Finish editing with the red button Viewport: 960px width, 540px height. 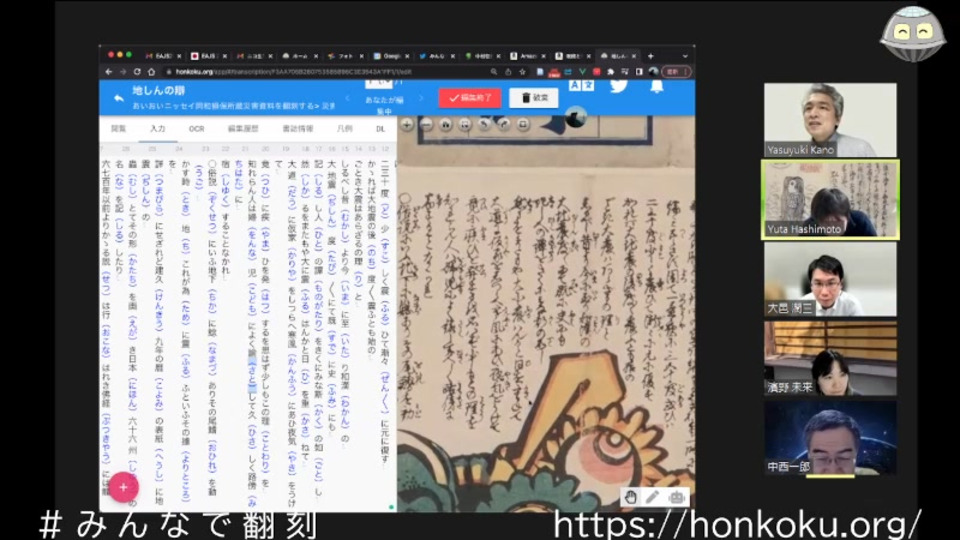pyautogui.click(x=470, y=98)
